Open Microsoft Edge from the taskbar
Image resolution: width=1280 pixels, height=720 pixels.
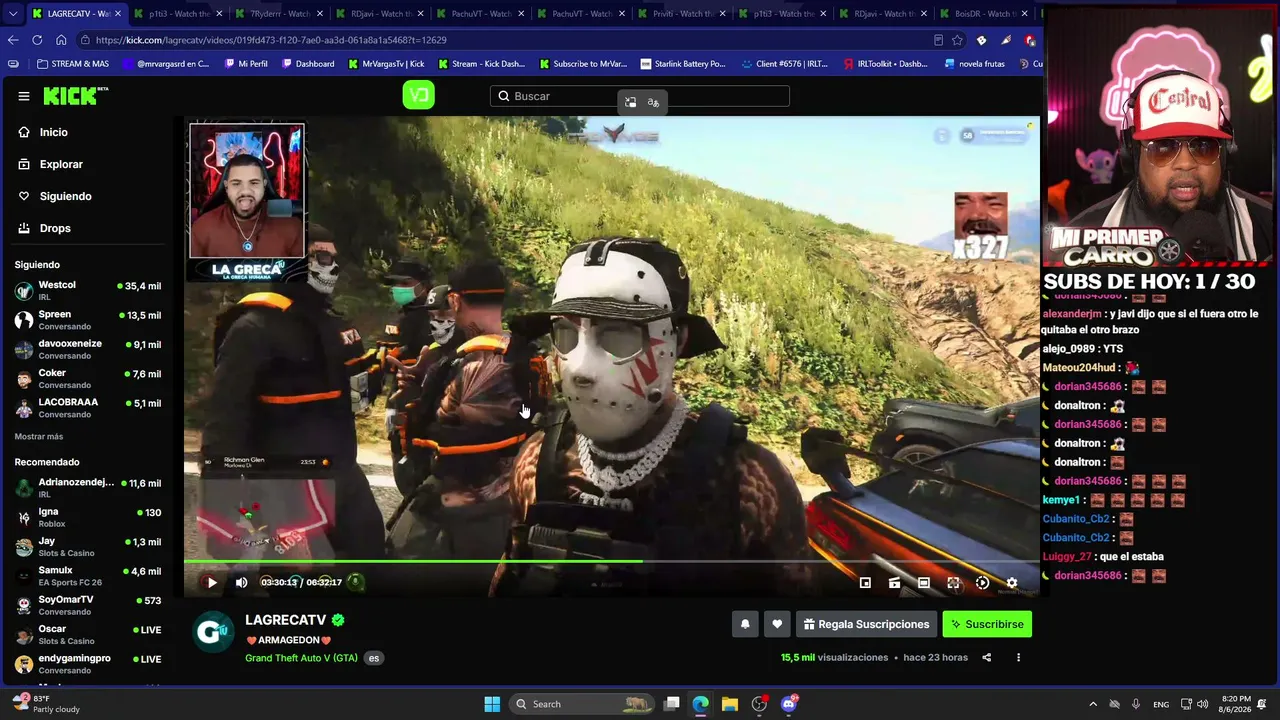(x=701, y=704)
